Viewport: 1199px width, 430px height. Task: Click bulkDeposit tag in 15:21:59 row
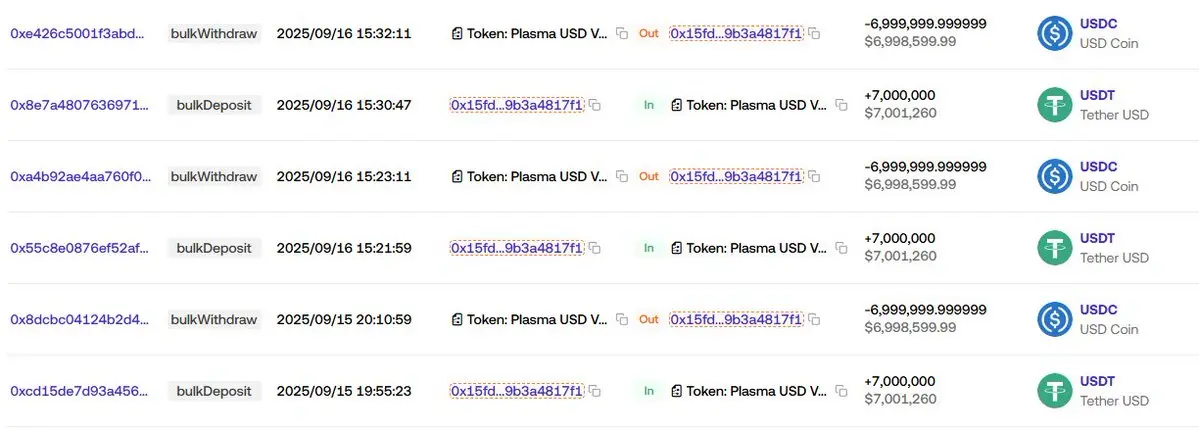(214, 248)
